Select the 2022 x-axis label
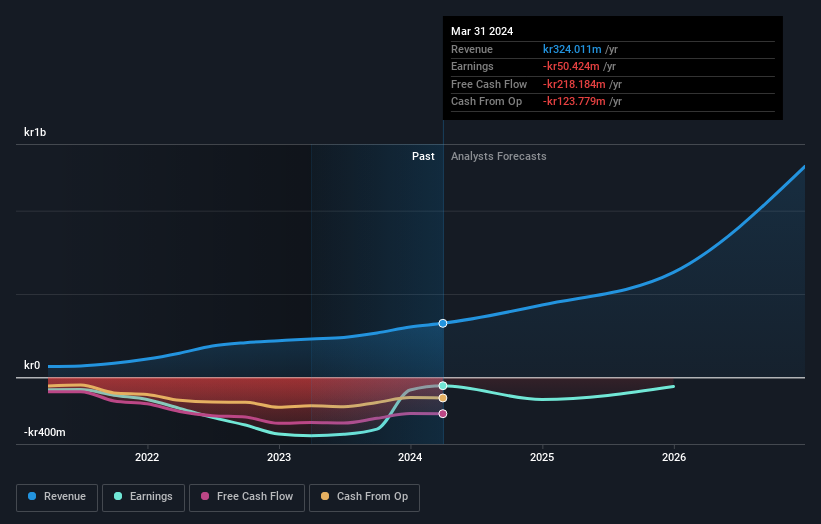 tap(147, 457)
